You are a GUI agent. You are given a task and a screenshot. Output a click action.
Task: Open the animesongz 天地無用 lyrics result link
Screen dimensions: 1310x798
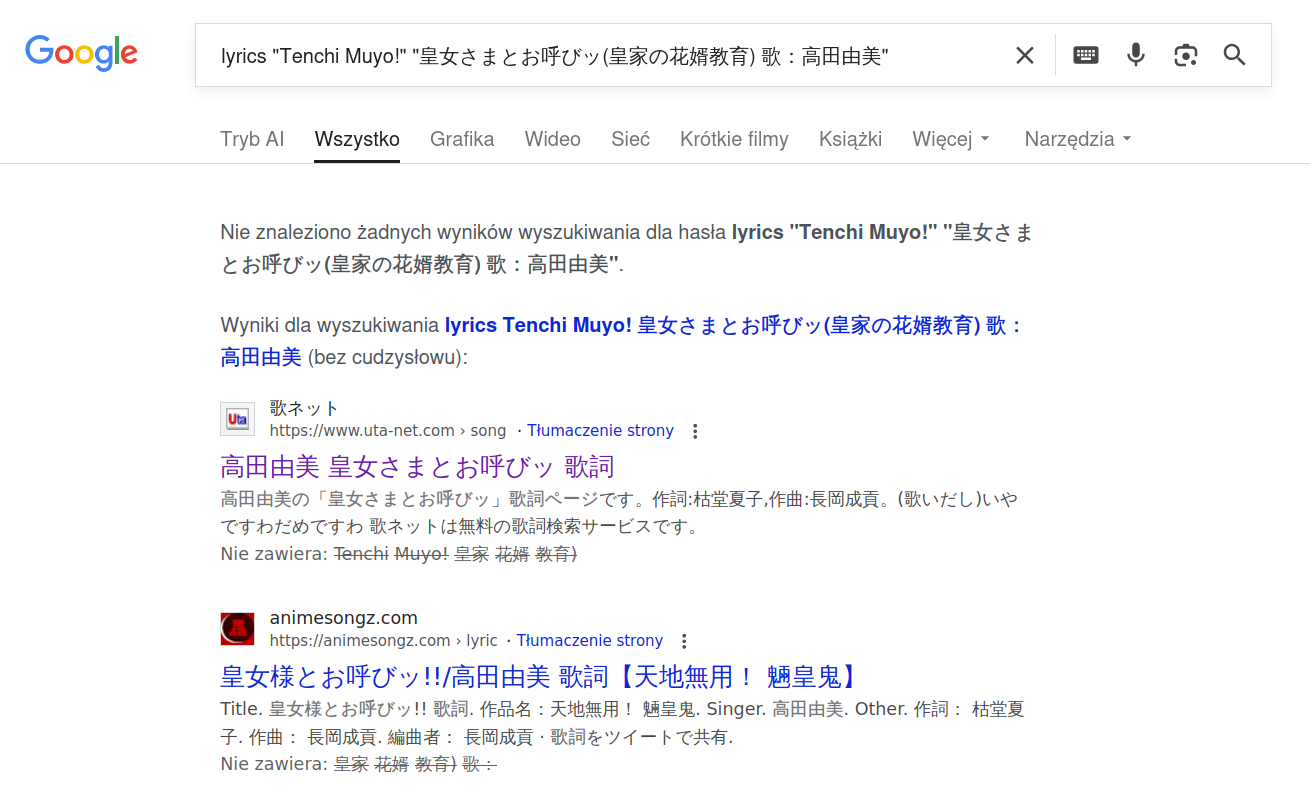[x=539, y=677]
